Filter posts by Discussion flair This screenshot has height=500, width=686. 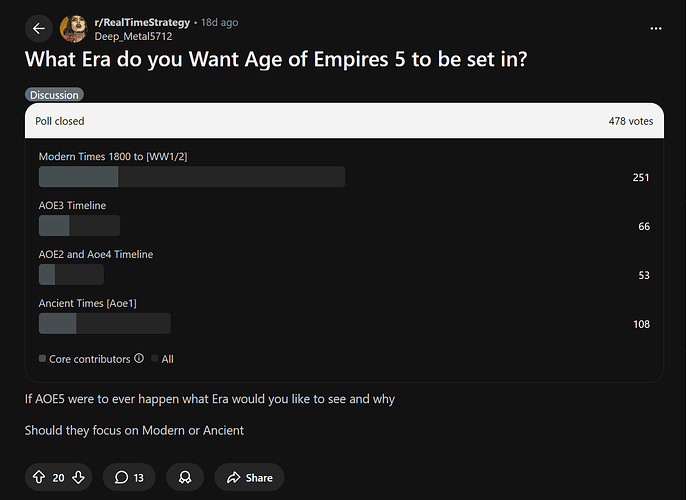coord(54,95)
